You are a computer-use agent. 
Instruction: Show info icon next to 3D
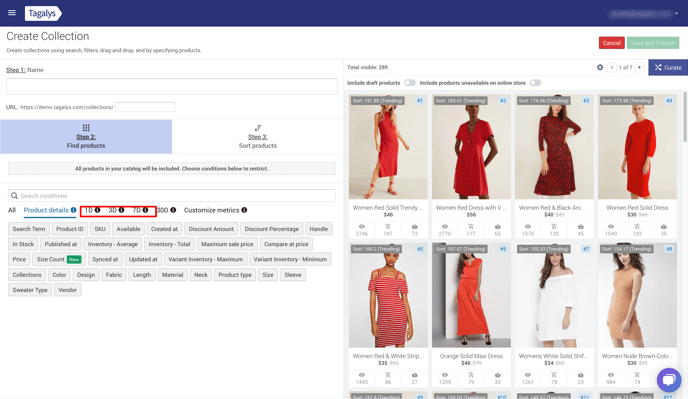click(121, 210)
